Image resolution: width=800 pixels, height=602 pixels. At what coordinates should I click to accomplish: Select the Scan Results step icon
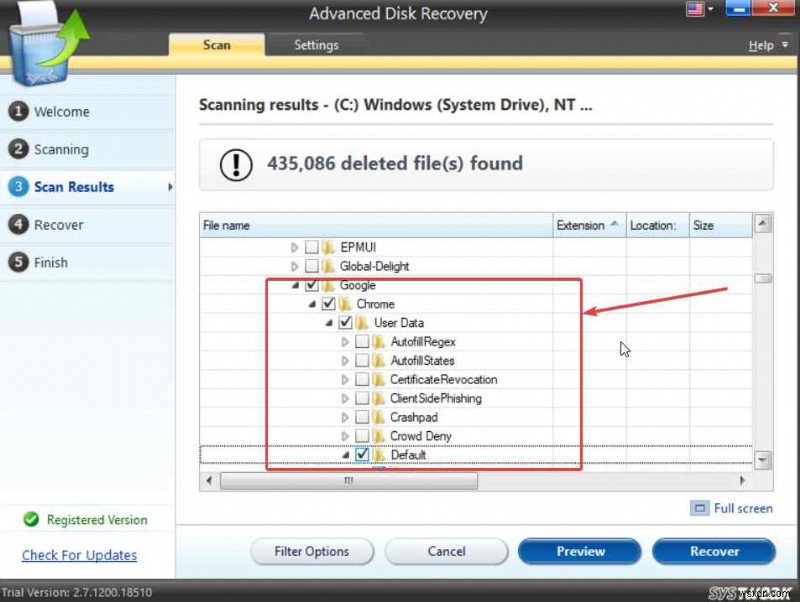click(18, 187)
